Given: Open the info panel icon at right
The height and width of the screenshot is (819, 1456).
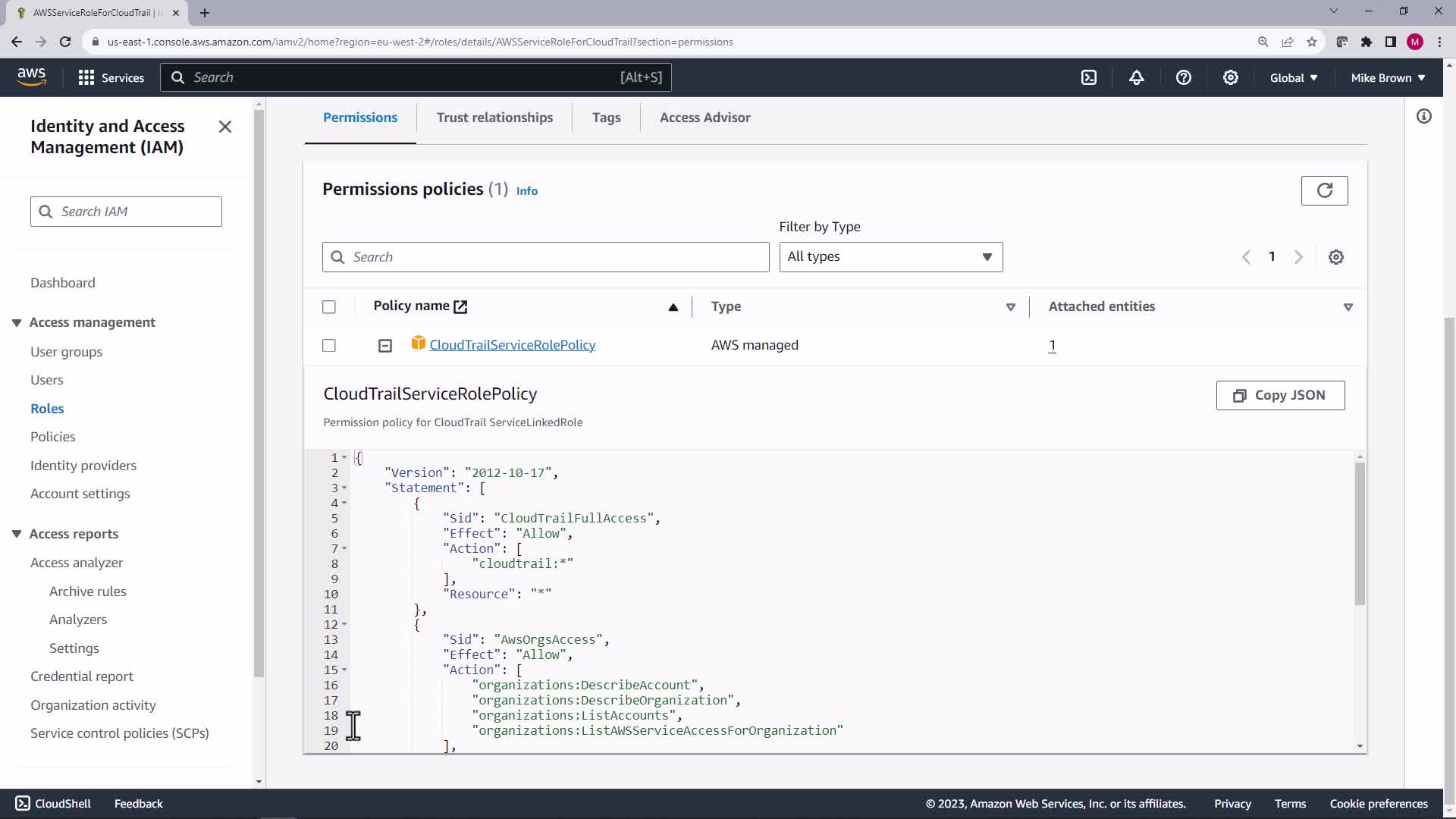Looking at the screenshot, I should (1423, 116).
